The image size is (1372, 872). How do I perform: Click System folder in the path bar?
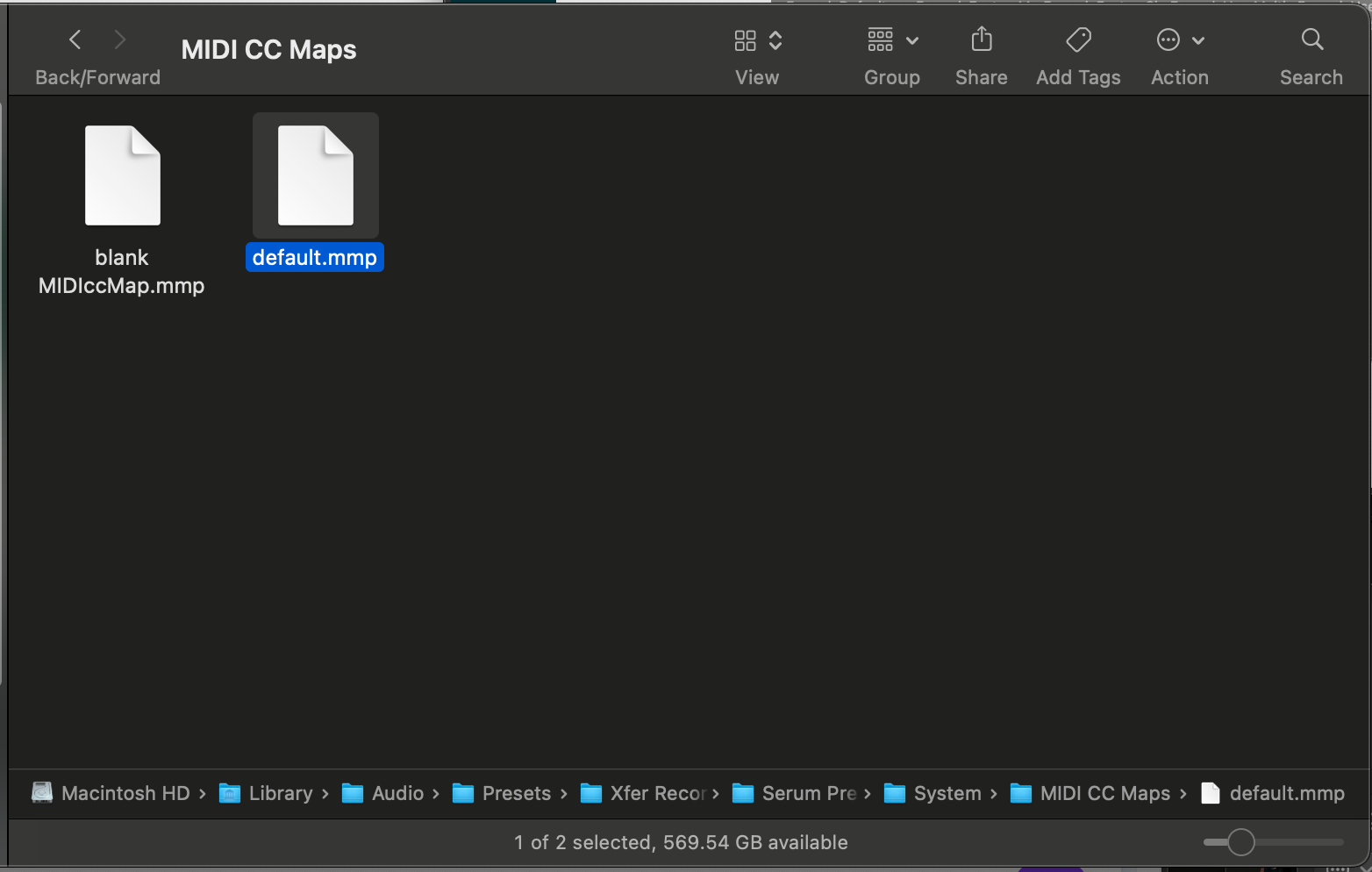[933, 793]
